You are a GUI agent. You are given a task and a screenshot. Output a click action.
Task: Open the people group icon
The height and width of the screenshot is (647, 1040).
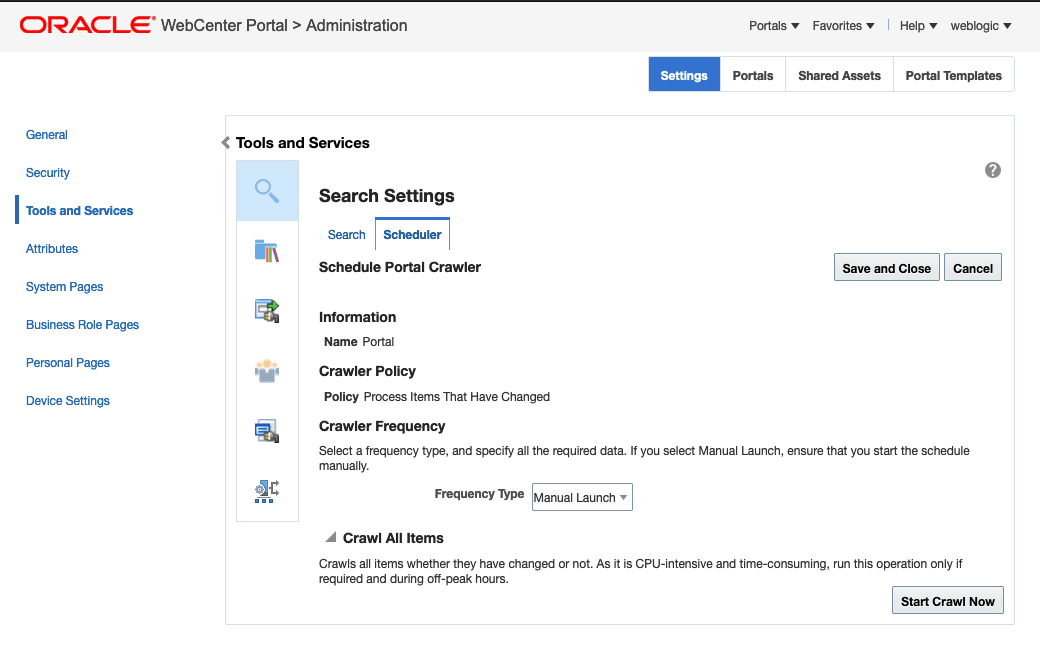coord(267,370)
